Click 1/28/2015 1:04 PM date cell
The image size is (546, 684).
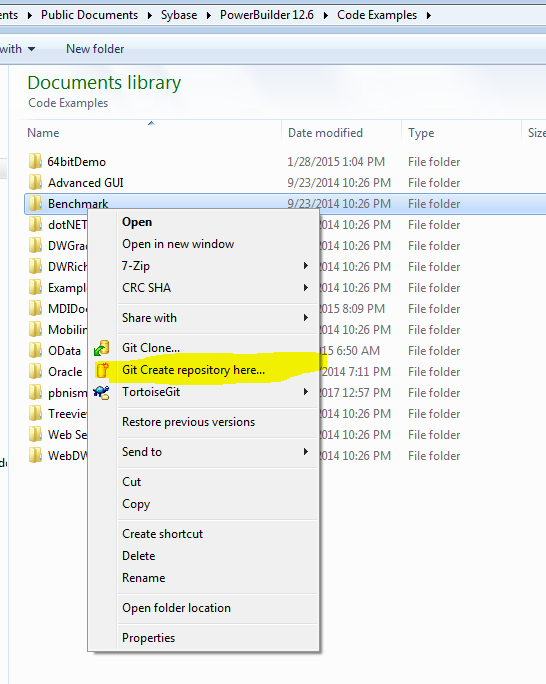click(x=336, y=162)
